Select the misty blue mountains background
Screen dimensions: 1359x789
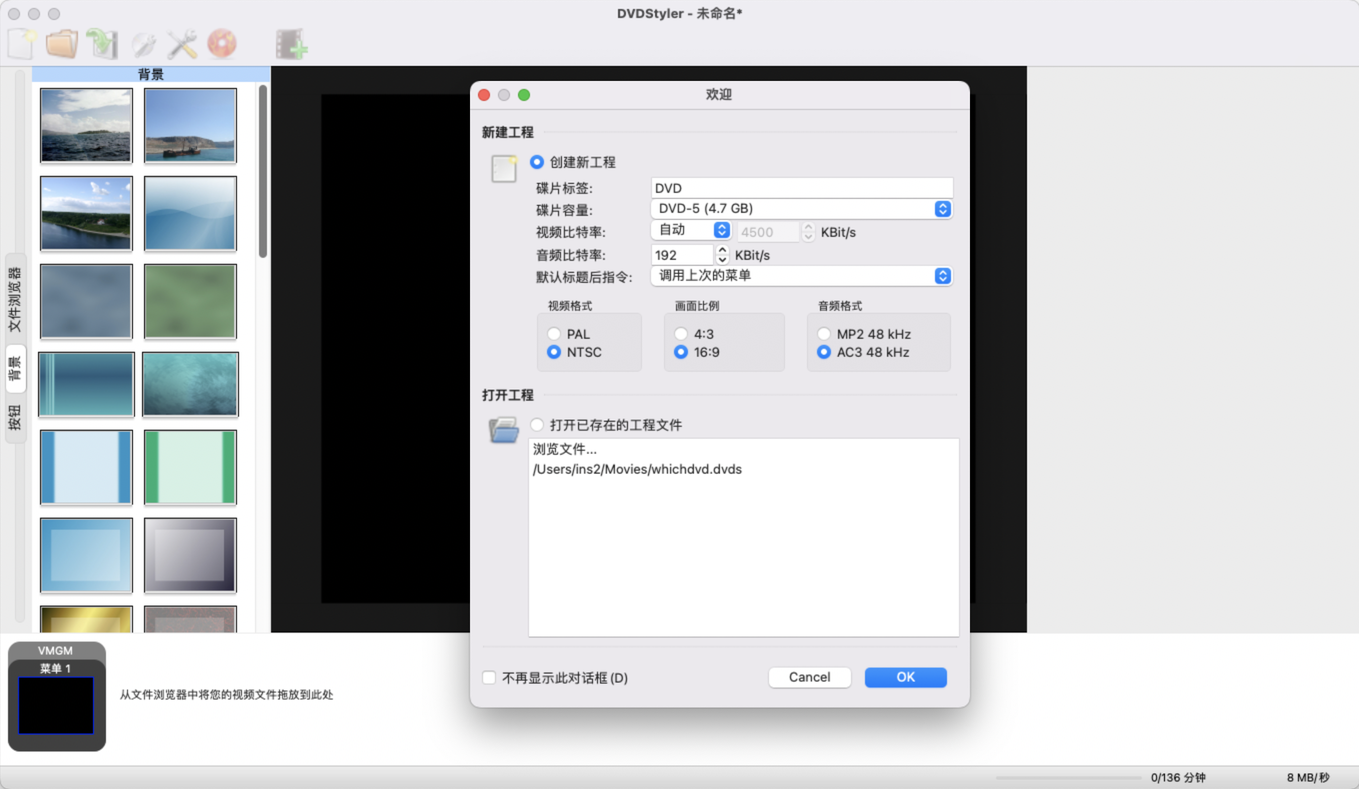(190, 213)
